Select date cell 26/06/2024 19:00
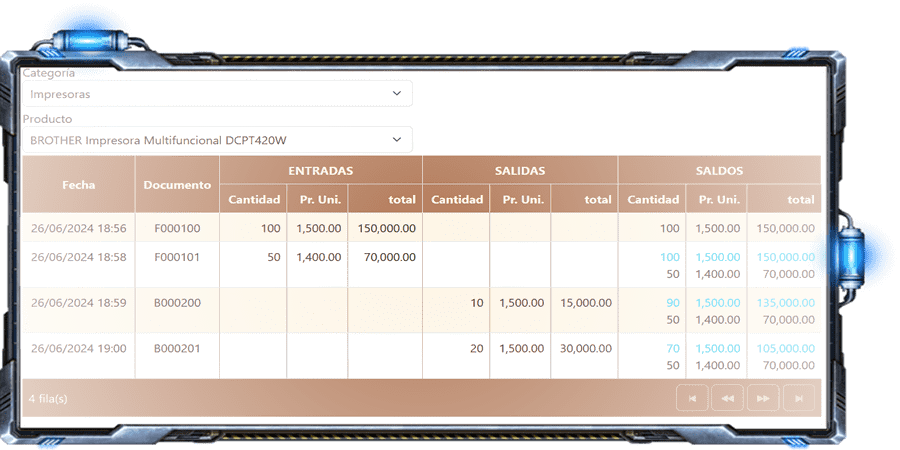Image resolution: width=900 pixels, height=450 pixels. pyautogui.click(x=79, y=348)
